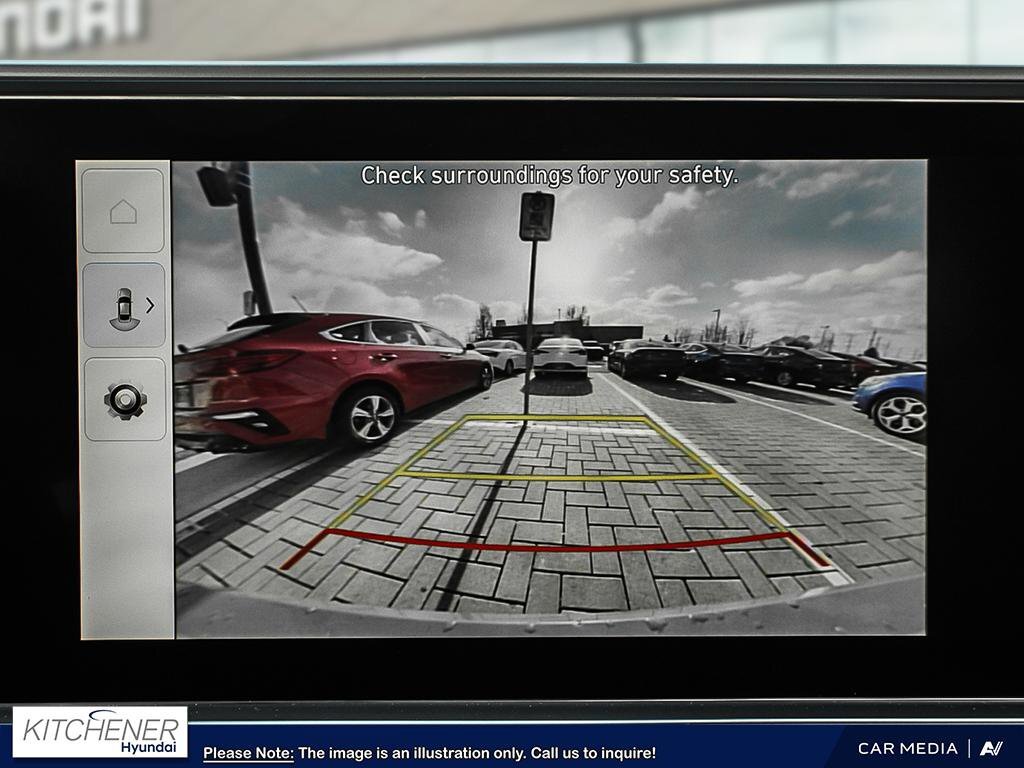The width and height of the screenshot is (1024, 768).
Task: Tap the blurred Hyundai sign above screen
Action: pos(72,26)
